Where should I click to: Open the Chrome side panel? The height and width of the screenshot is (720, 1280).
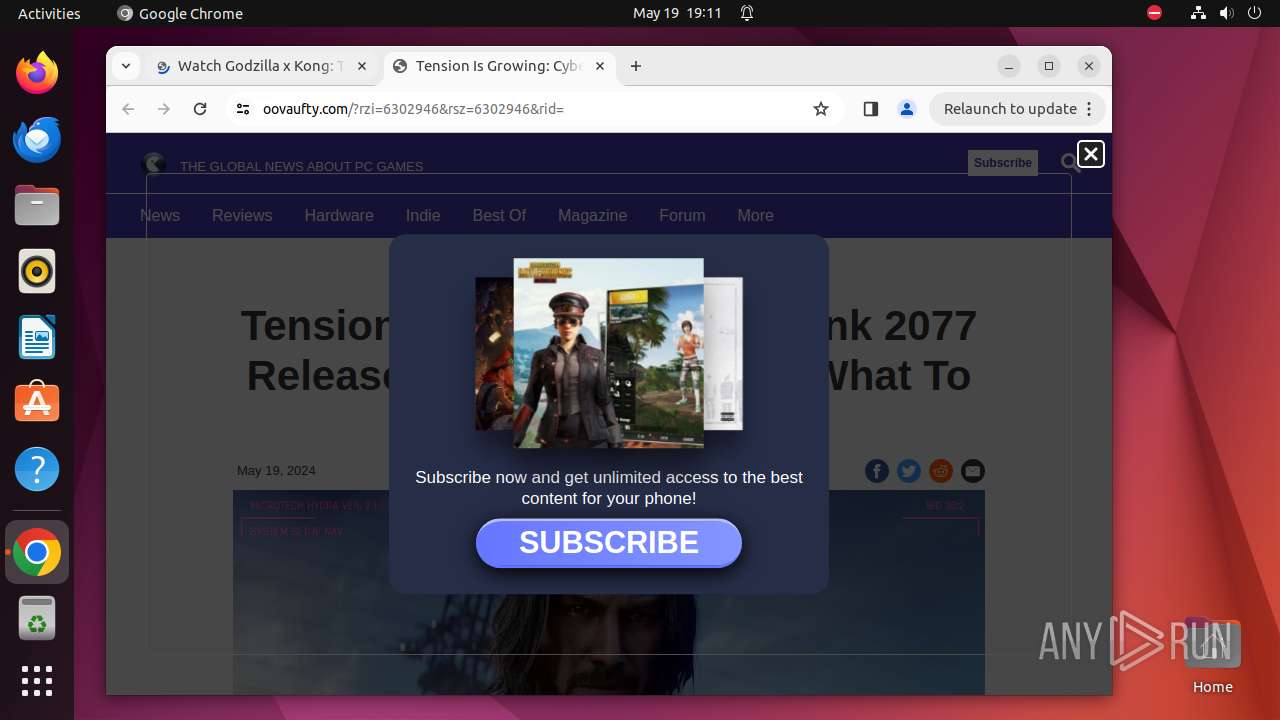point(870,109)
